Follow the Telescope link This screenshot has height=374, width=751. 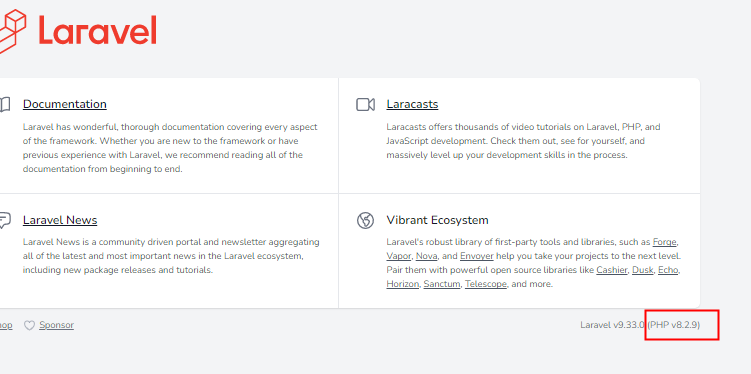[486, 284]
